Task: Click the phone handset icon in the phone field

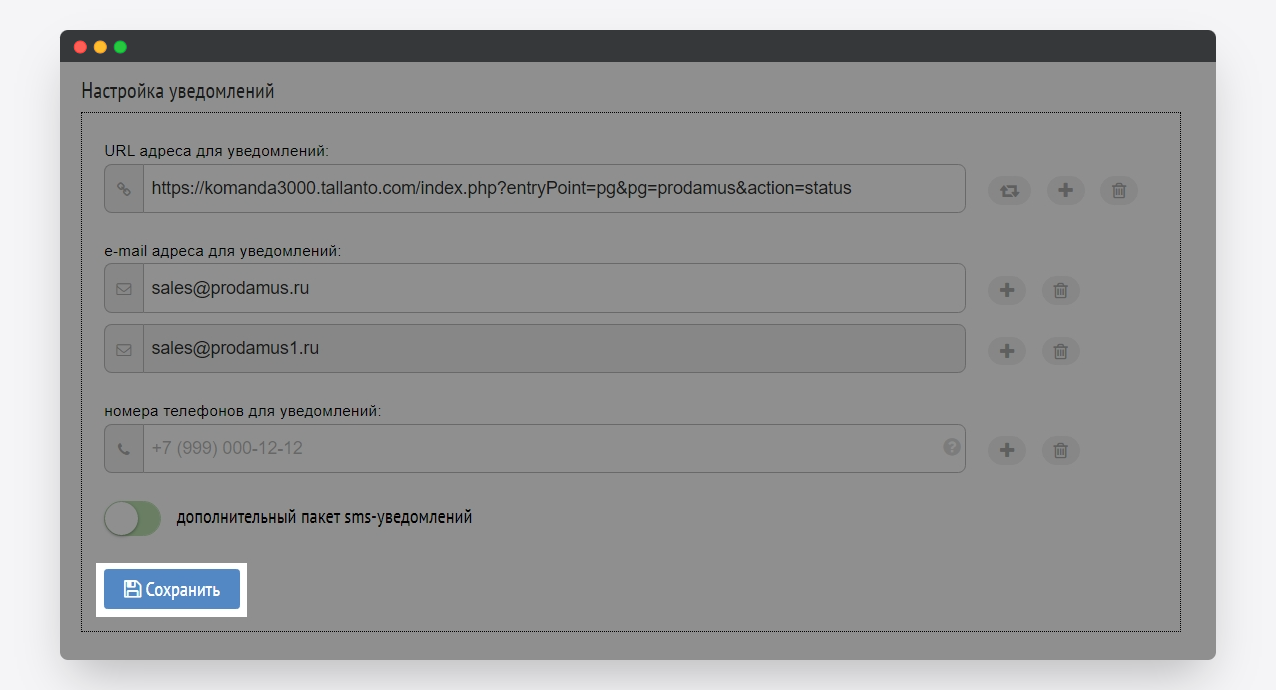Action: (124, 449)
